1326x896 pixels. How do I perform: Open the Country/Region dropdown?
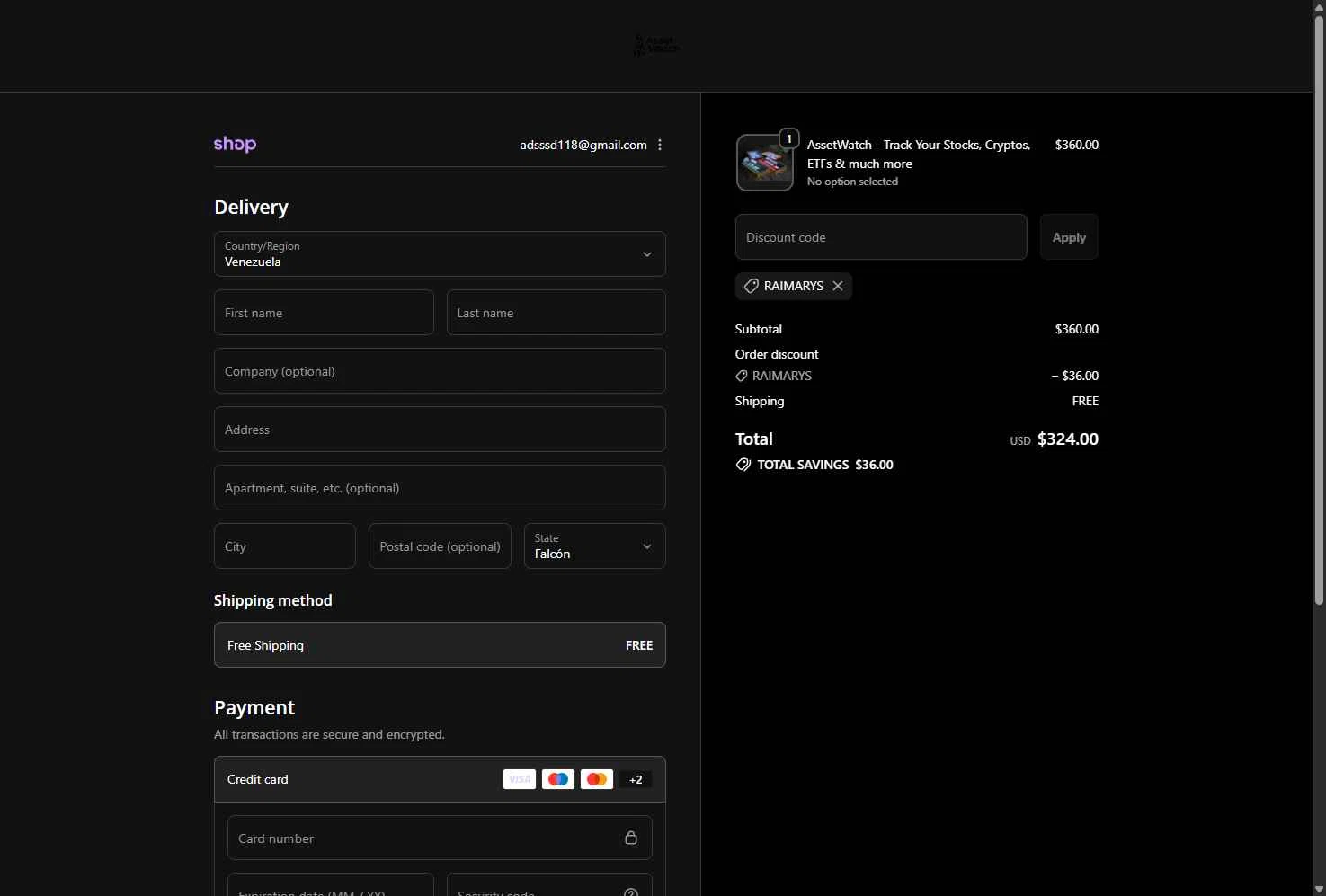(440, 253)
